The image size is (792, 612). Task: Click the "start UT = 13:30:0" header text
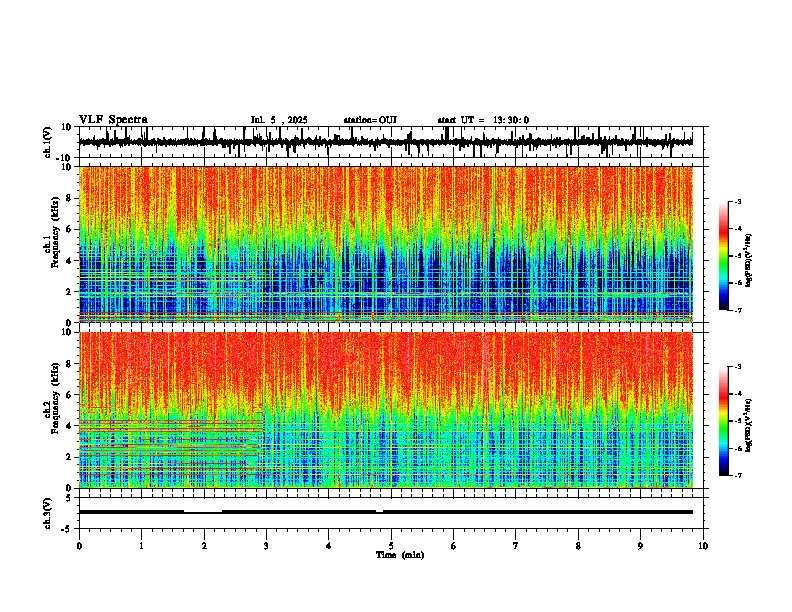tap(483, 120)
